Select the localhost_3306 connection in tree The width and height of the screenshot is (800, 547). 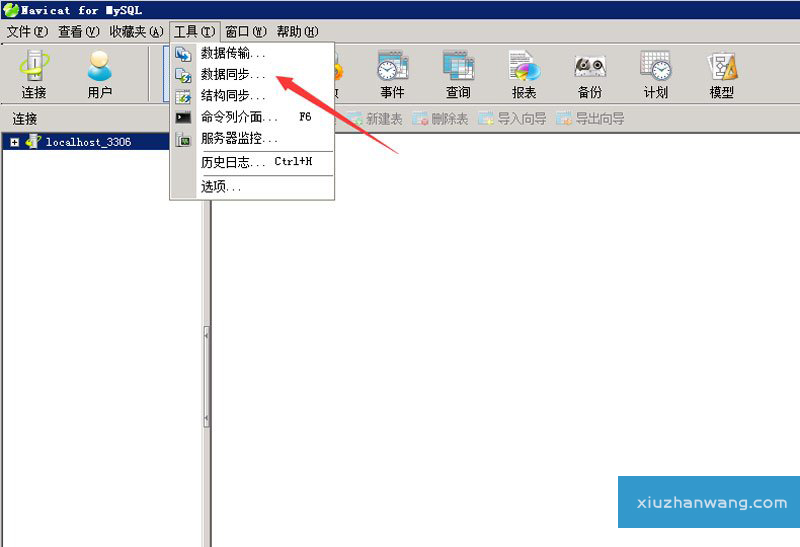(88, 142)
